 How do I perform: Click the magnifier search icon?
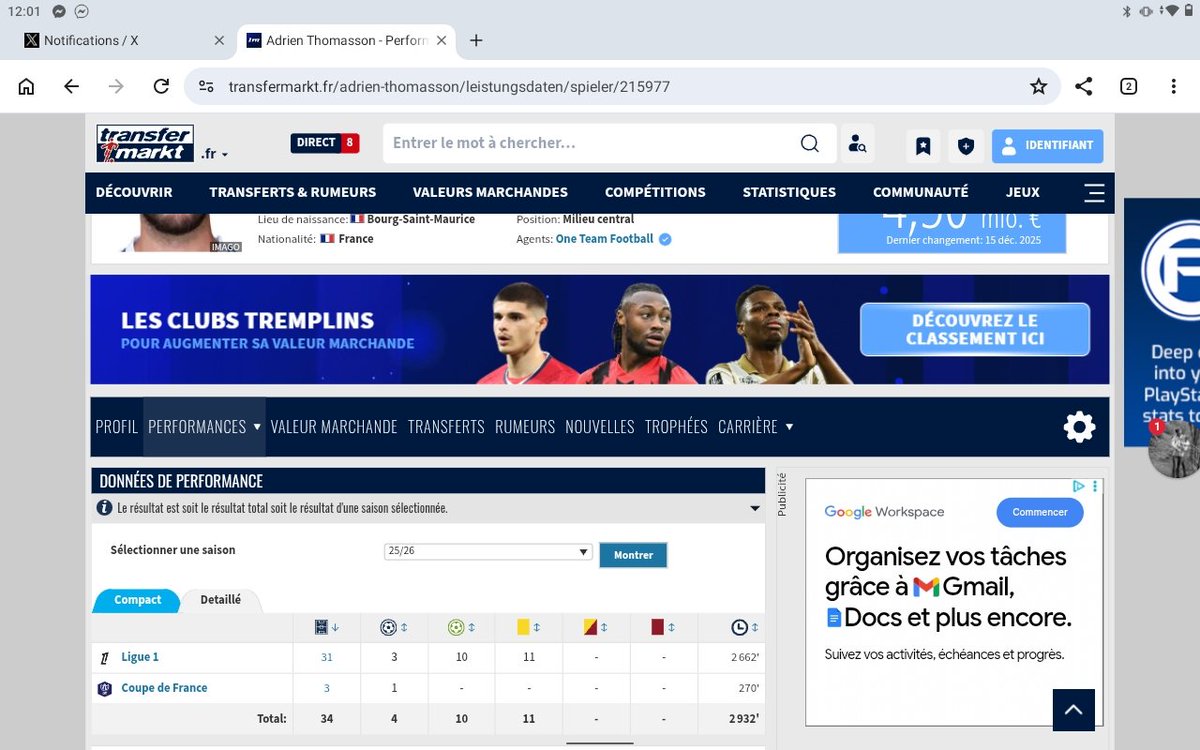coord(810,143)
